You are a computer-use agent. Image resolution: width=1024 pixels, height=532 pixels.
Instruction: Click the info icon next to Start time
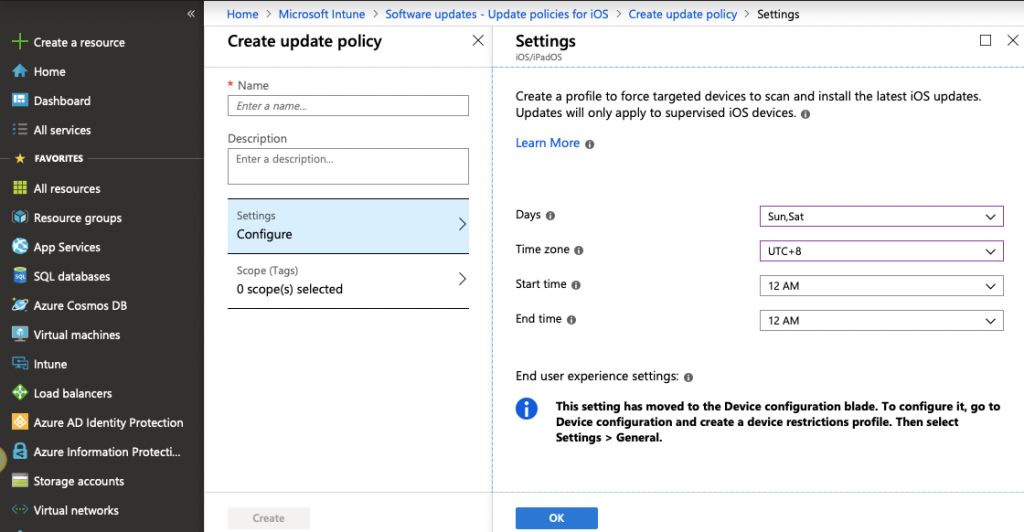[576, 285]
